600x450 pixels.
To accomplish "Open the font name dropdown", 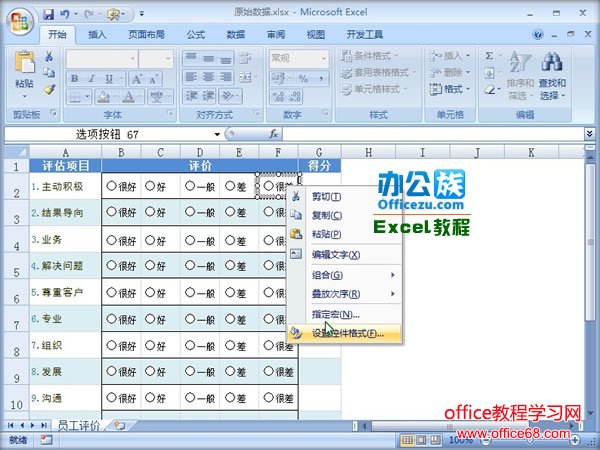I will (132, 59).
